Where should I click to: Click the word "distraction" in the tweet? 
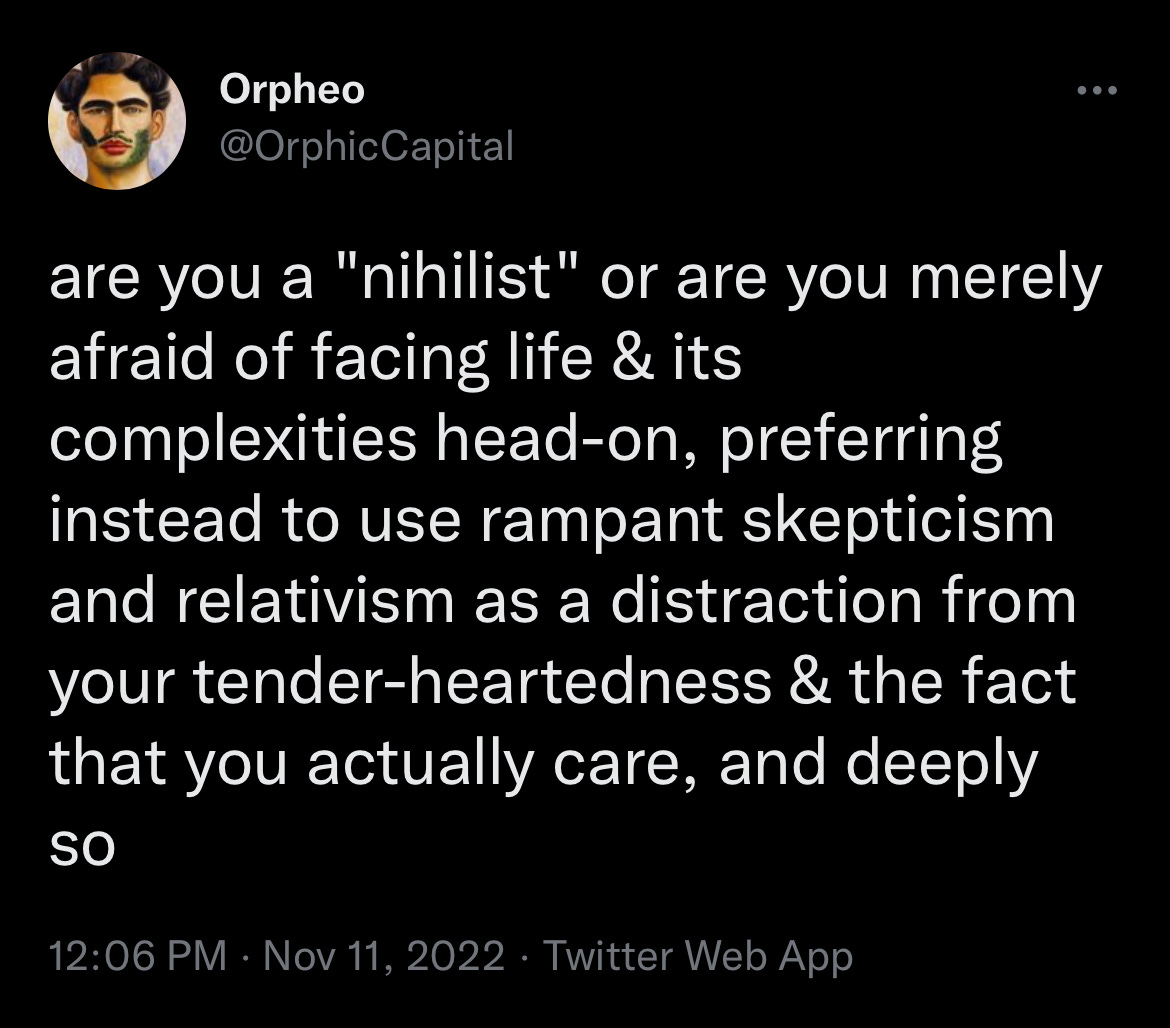(x=766, y=601)
